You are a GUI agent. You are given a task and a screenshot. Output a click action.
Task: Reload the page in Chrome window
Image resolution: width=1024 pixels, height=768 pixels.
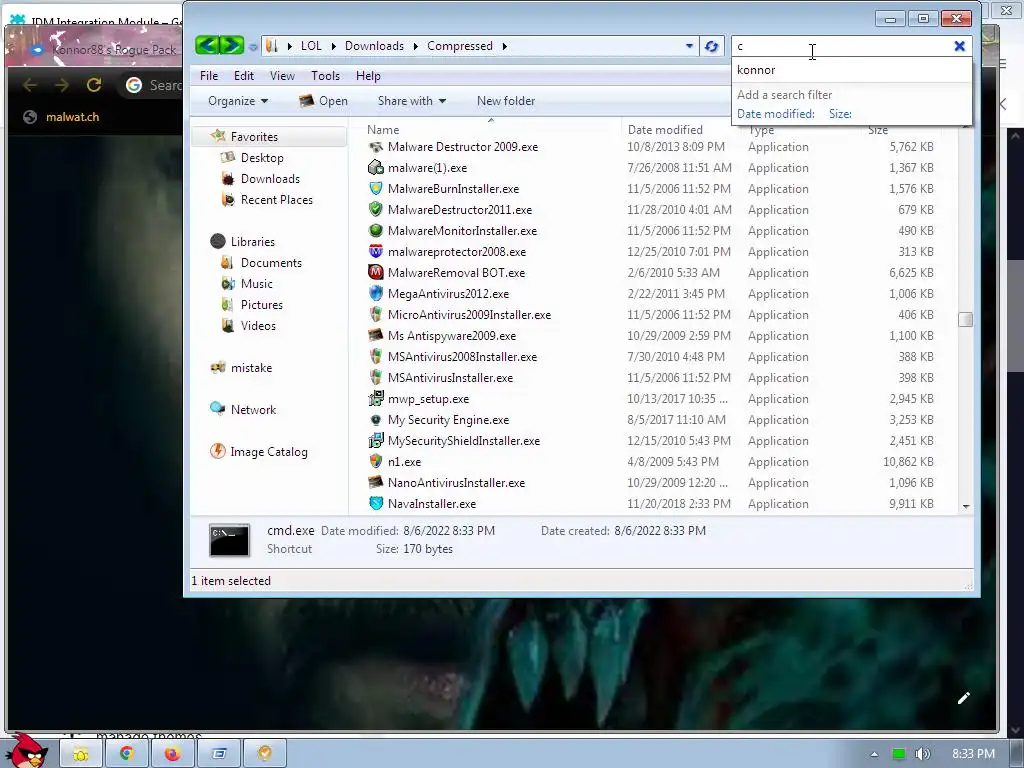(94, 85)
